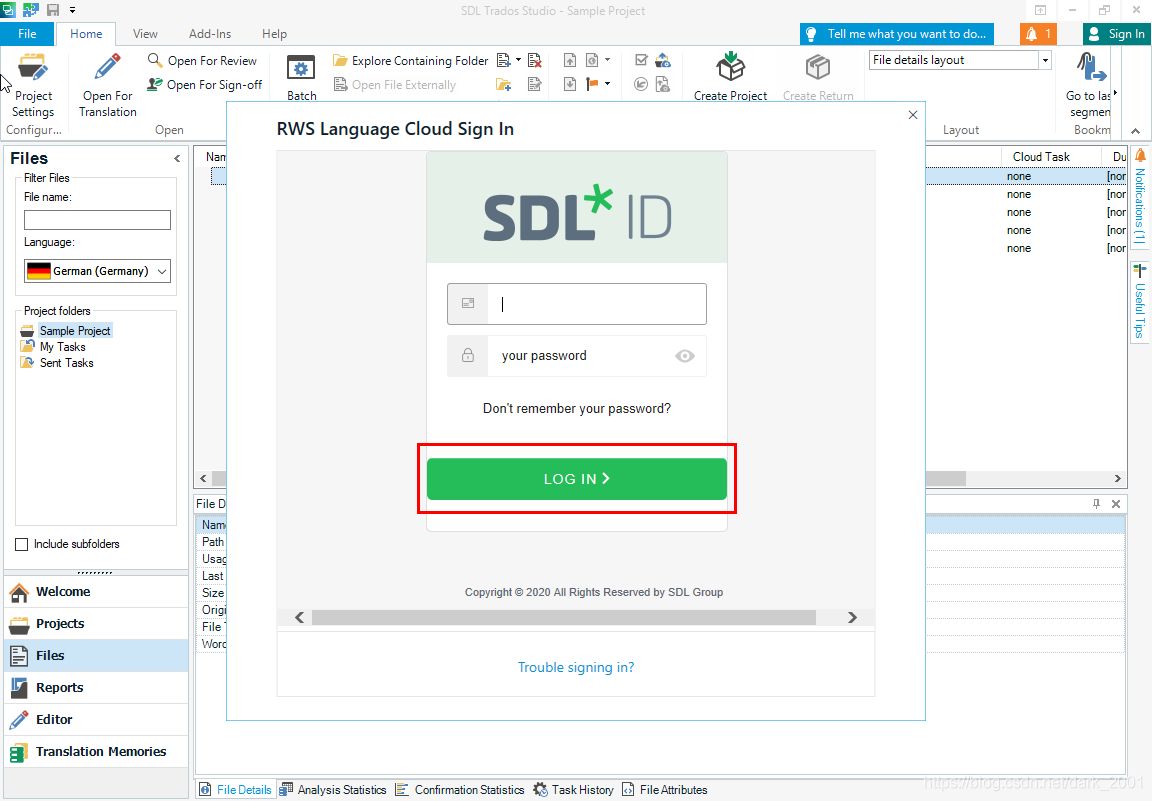Click the checkmark box ribbon icon
This screenshot has height=801, width=1152.
(641, 60)
